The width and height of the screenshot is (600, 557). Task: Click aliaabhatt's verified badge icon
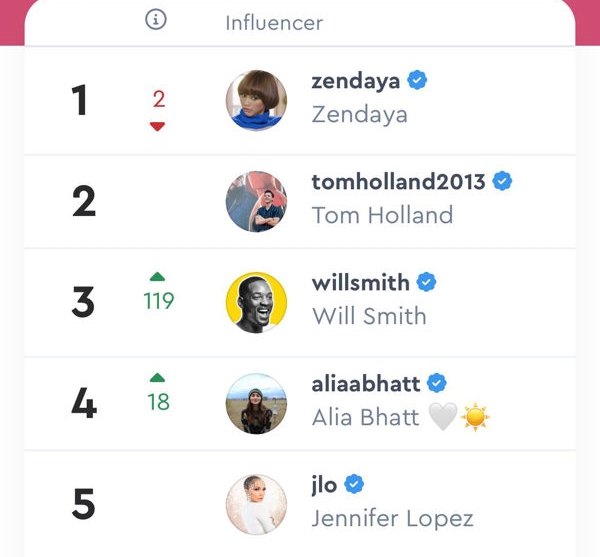coord(437,383)
